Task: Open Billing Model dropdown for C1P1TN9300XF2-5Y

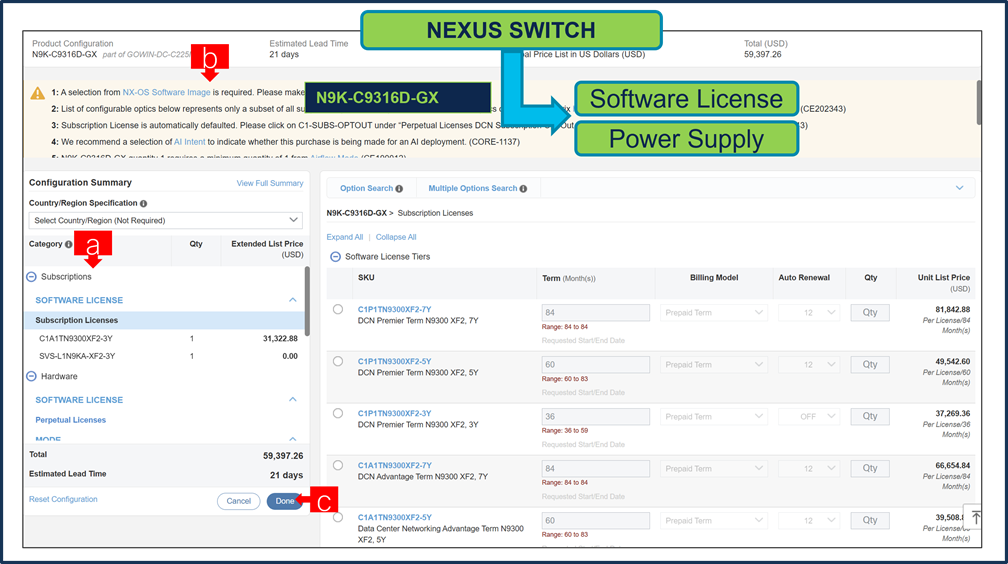Action: [x=714, y=365]
